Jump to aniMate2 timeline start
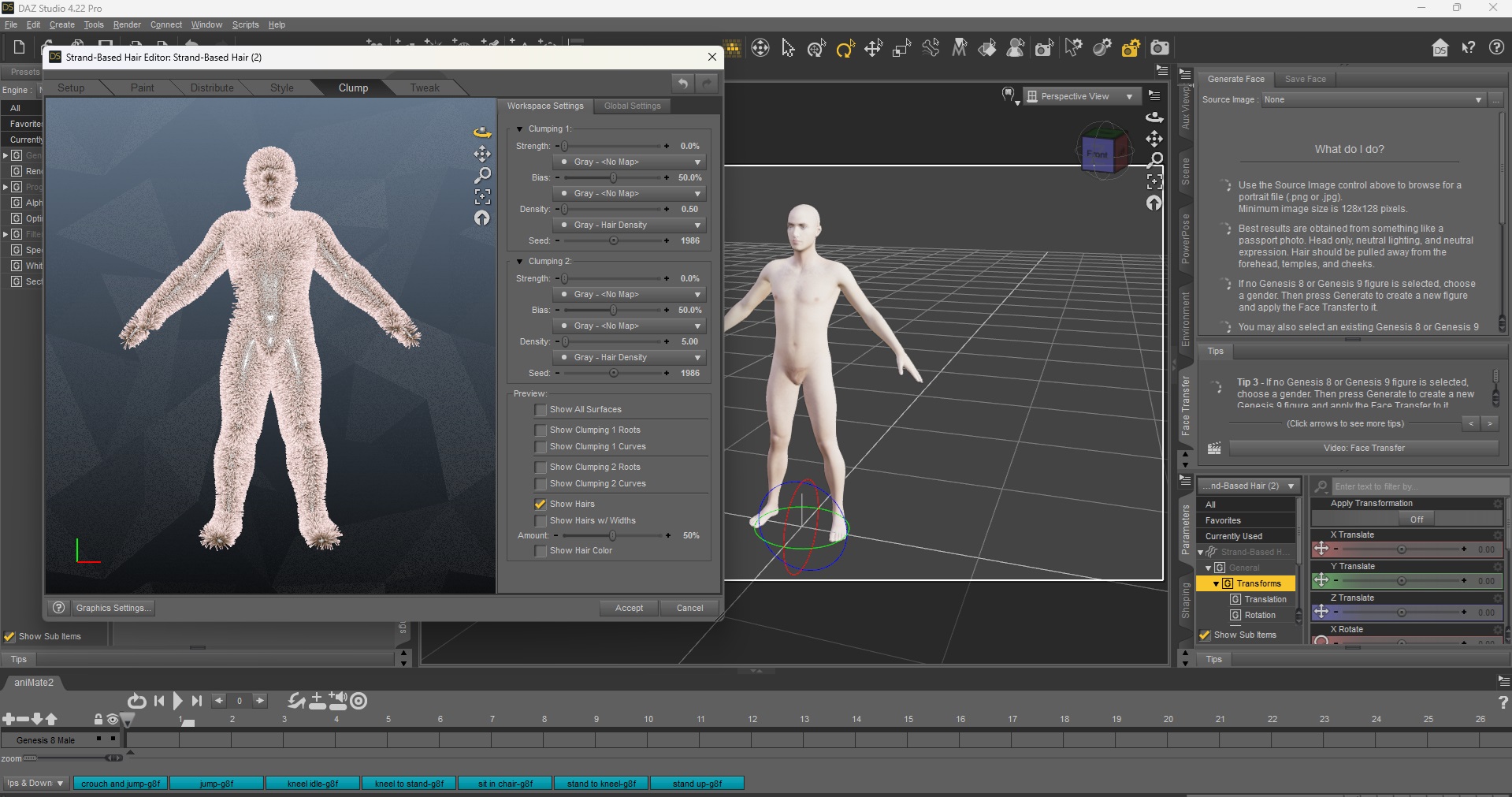 click(159, 701)
